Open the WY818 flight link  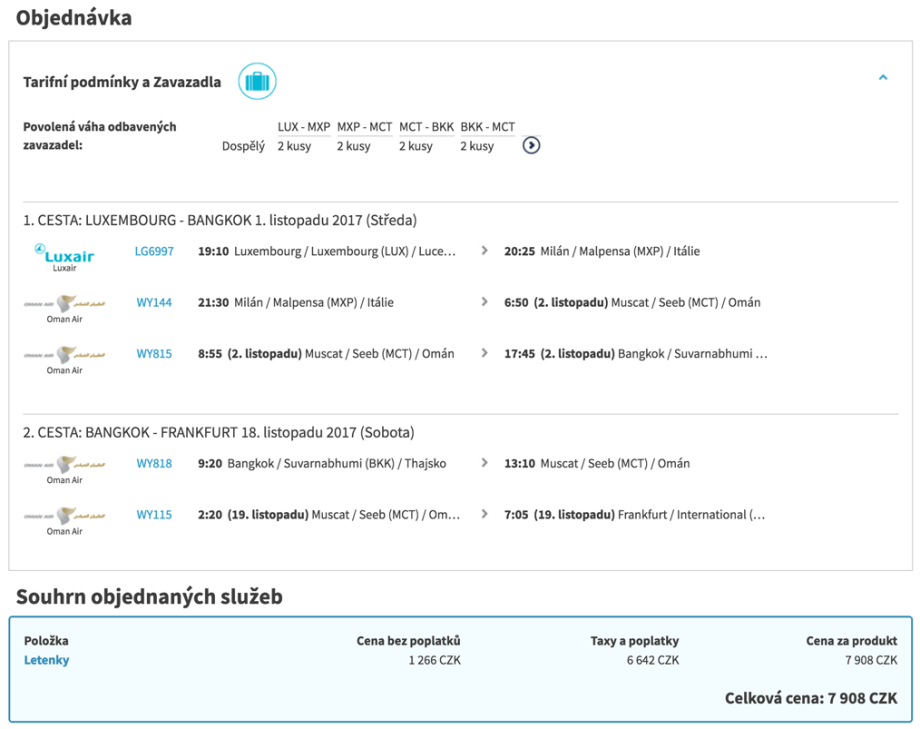[x=154, y=464]
